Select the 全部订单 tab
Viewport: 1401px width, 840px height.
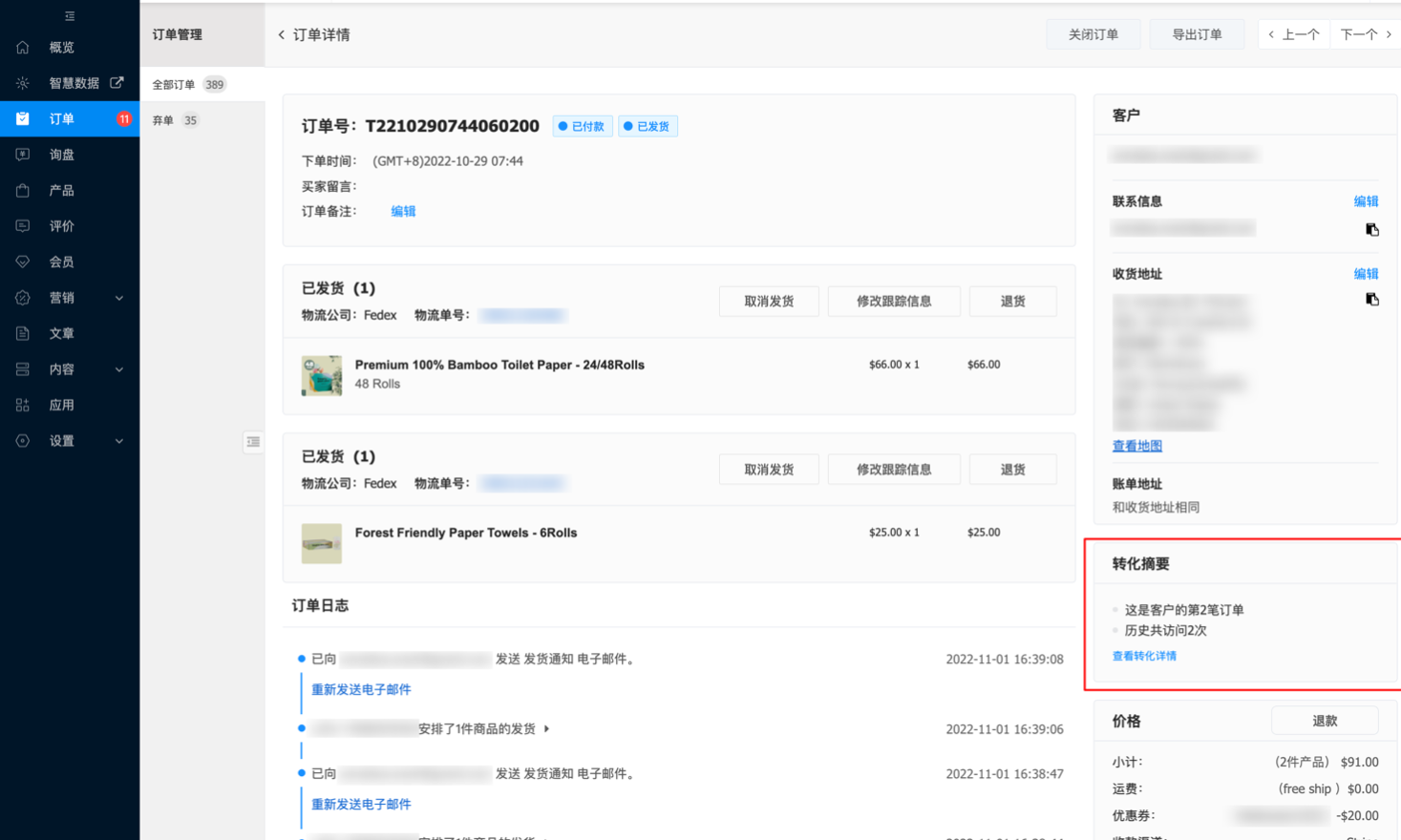pos(174,85)
